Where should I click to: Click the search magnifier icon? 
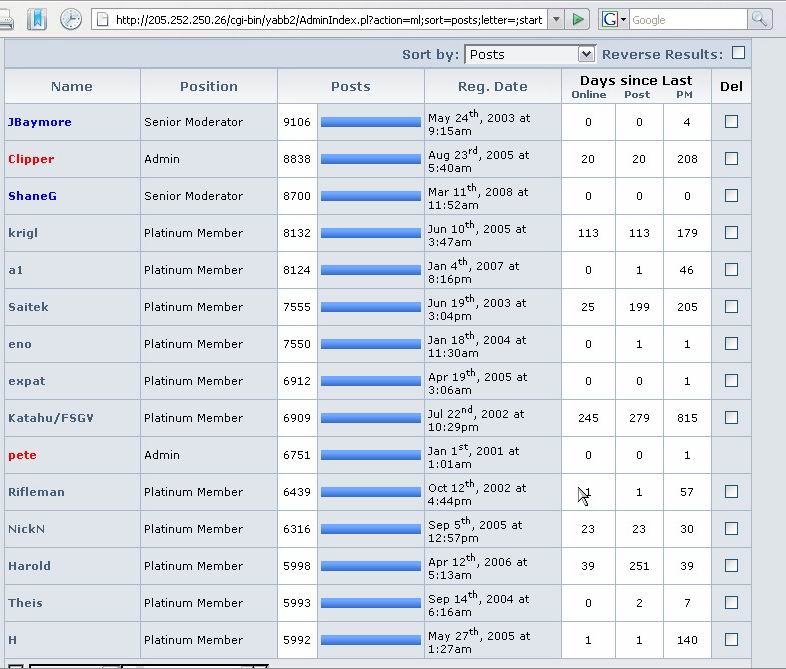pos(759,19)
